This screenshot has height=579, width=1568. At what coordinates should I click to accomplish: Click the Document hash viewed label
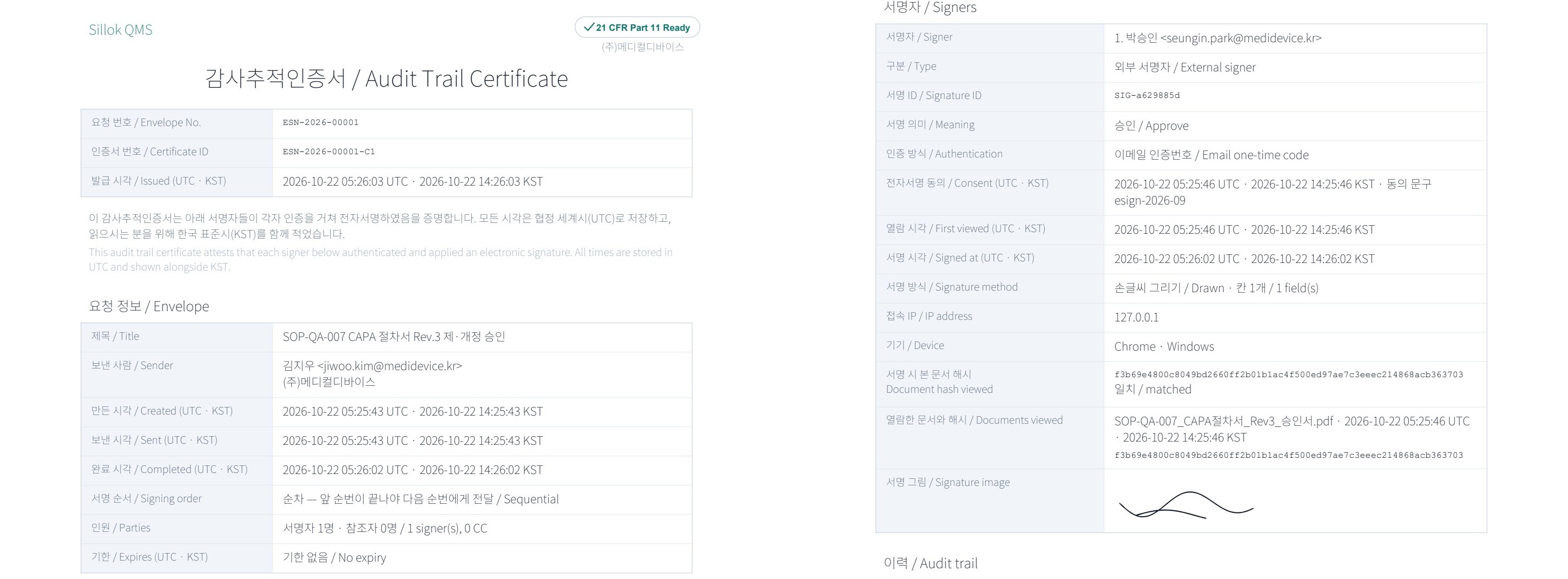(939, 381)
